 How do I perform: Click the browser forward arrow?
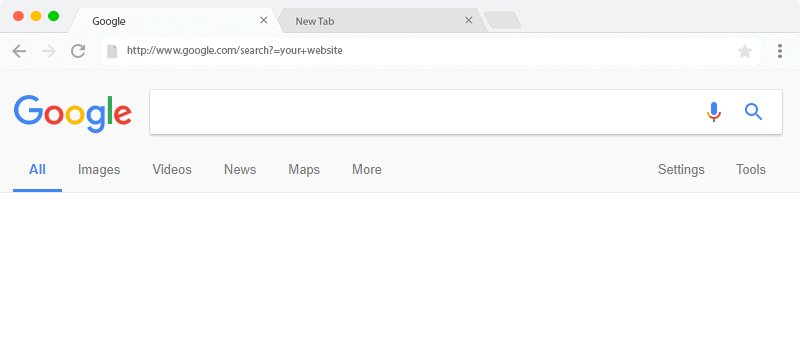pos(48,51)
